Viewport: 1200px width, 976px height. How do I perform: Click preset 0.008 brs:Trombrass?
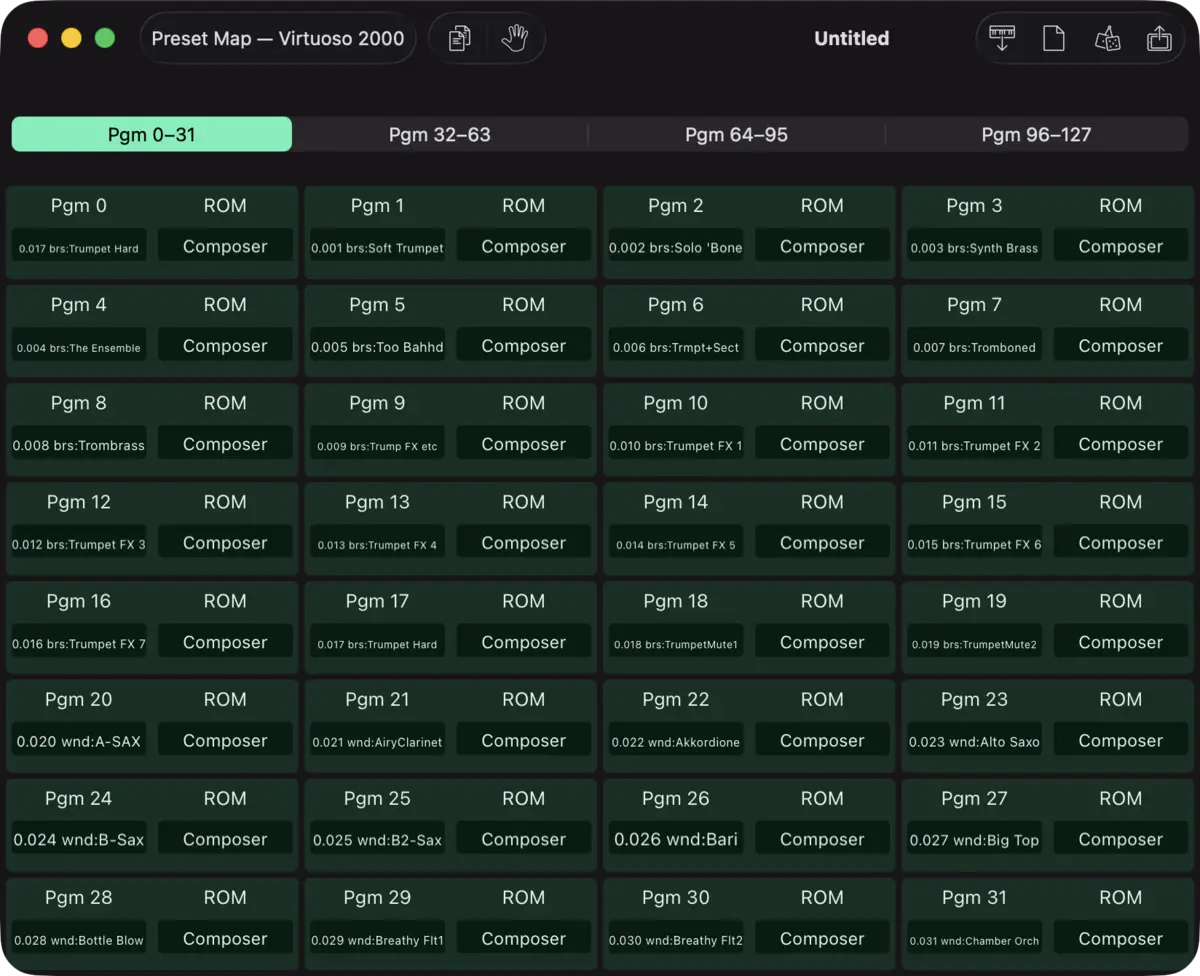pyautogui.click(x=79, y=445)
